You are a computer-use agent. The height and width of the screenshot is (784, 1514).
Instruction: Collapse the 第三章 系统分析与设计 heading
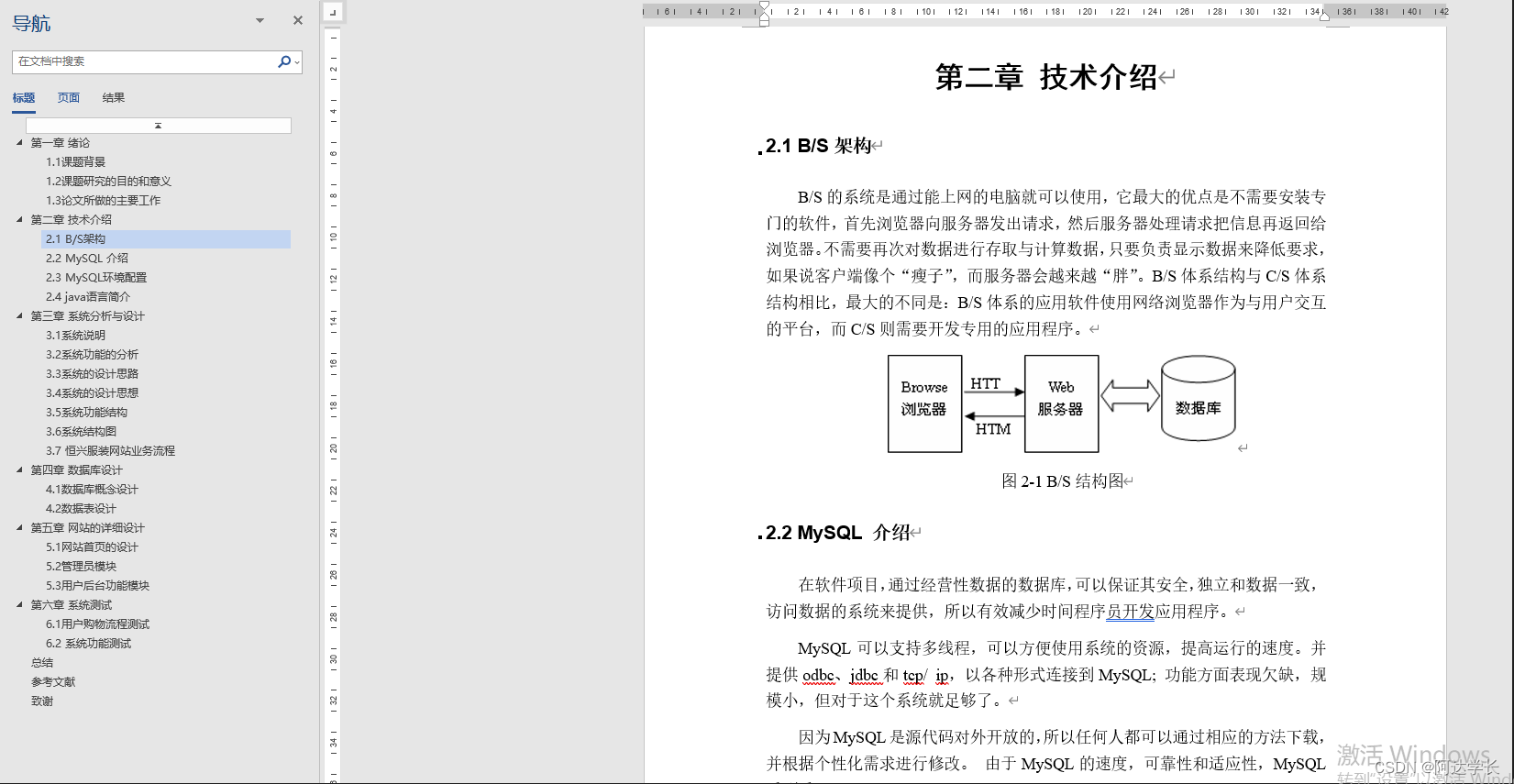[19, 315]
